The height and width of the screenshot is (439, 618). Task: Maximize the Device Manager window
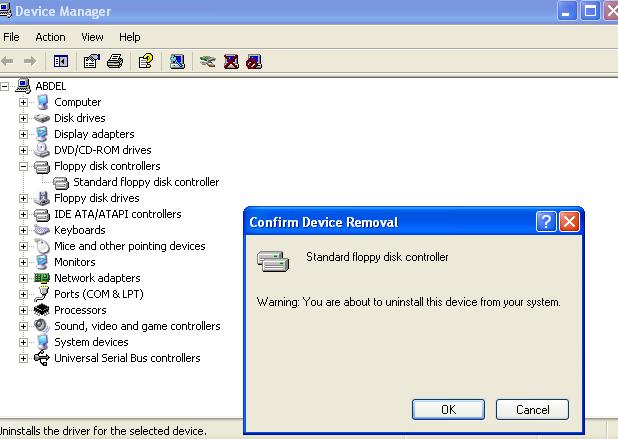(590, 11)
